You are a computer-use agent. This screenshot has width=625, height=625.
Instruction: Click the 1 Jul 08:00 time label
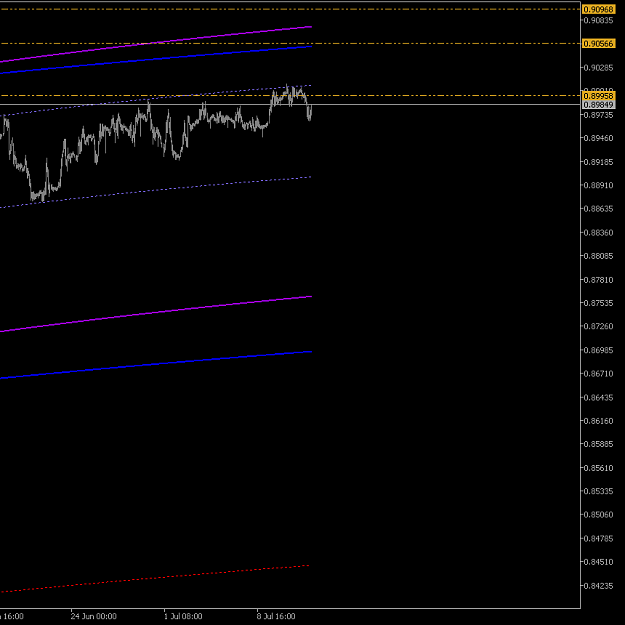tap(183, 616)
